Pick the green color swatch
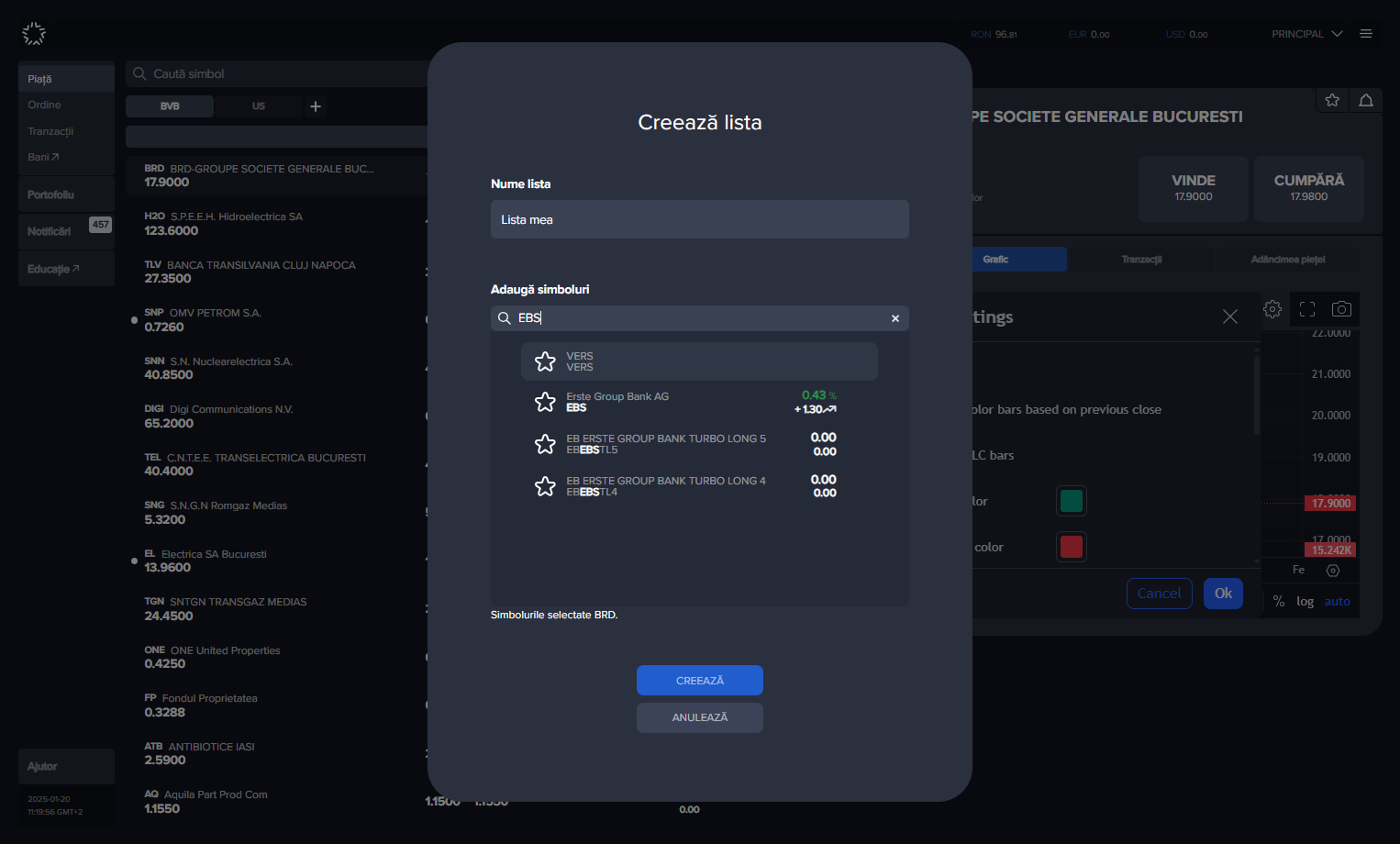Image resolution: width=1400 pixels, height=844 pixels. [x=1072, y=501]
